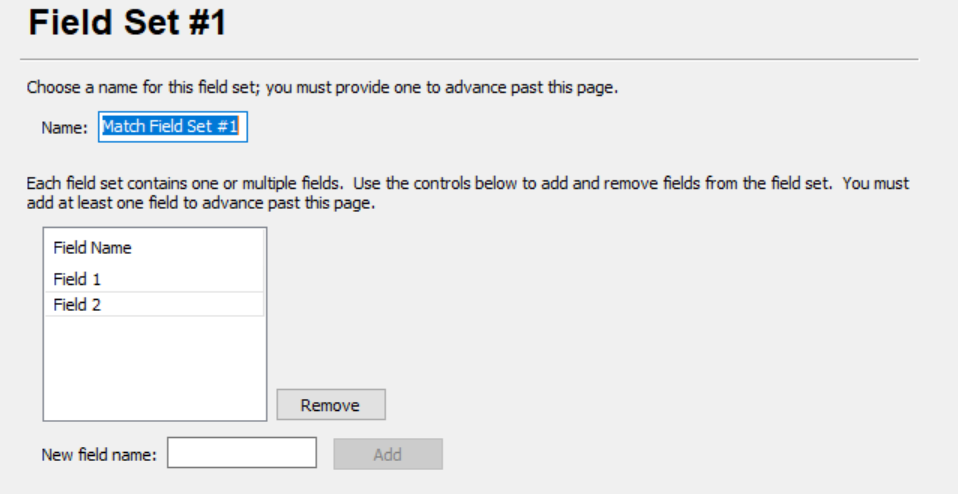Add the new field to the set
This screenshot has height=494, width=958.
[387, 454]
